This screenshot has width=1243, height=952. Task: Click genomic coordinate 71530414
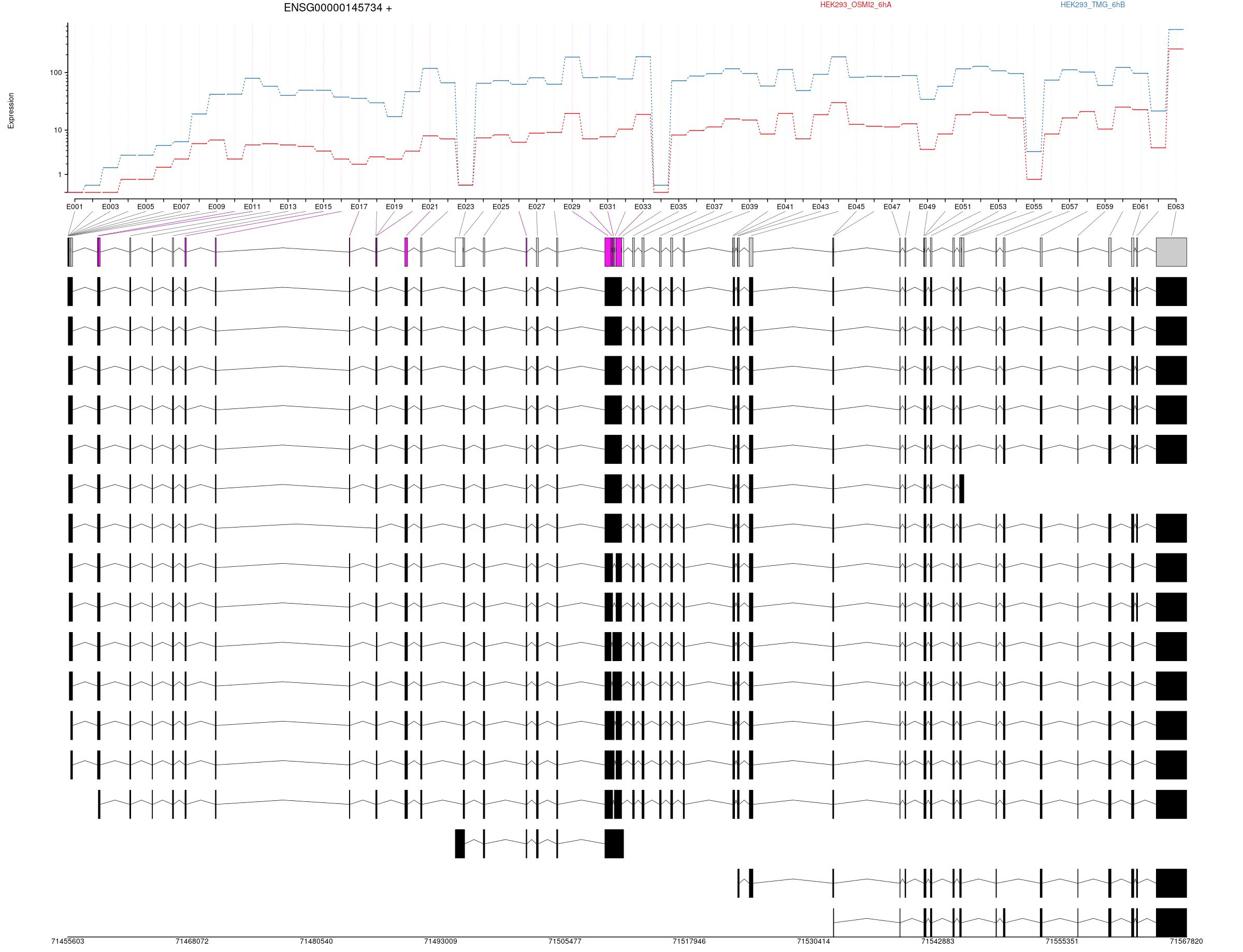click(813, 941)
